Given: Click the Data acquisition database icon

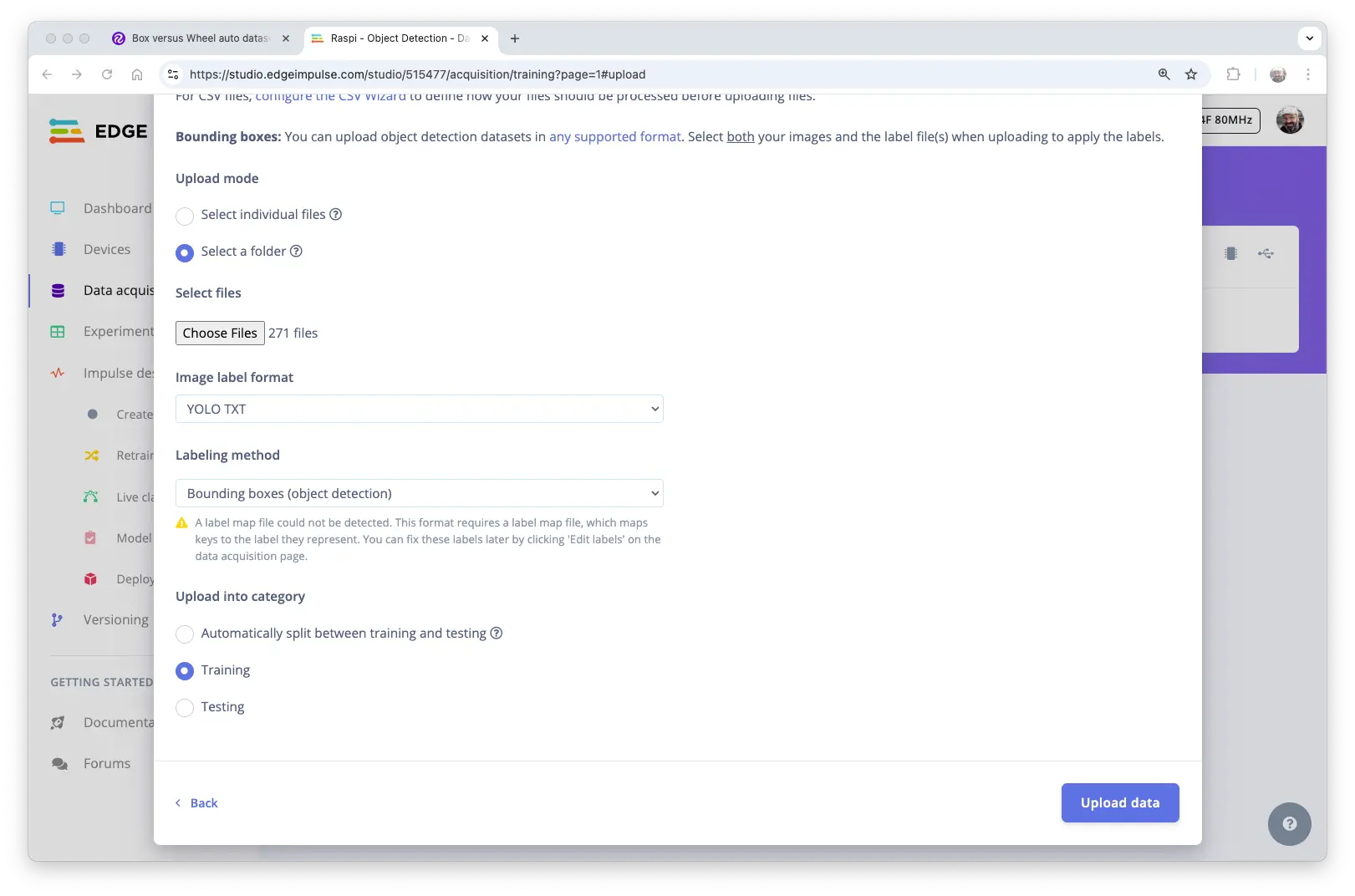Looking at the screenshot, I should (x=58, y=290).
